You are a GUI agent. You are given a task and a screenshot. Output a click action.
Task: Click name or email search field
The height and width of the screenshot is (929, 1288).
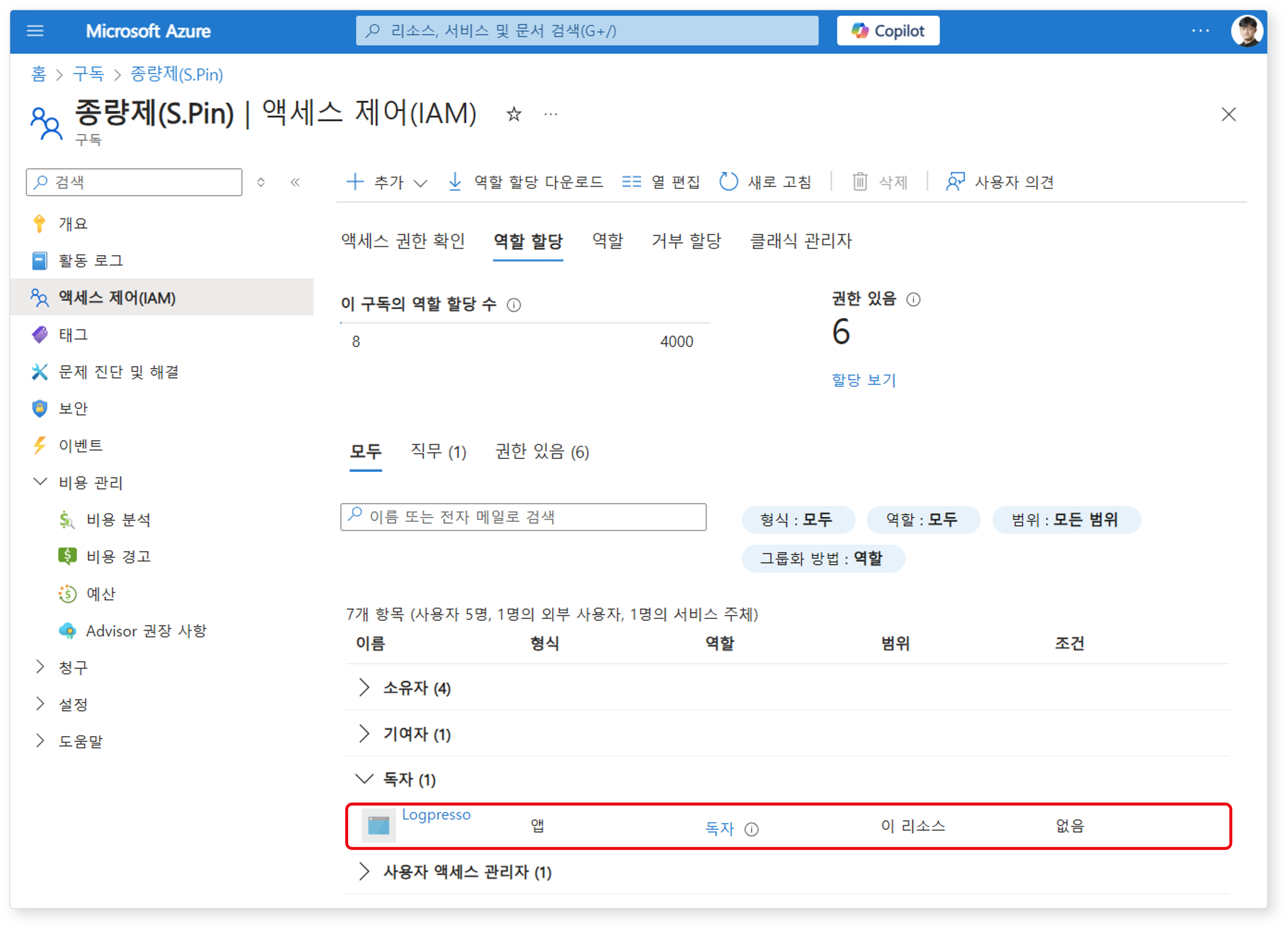point(523,517)
